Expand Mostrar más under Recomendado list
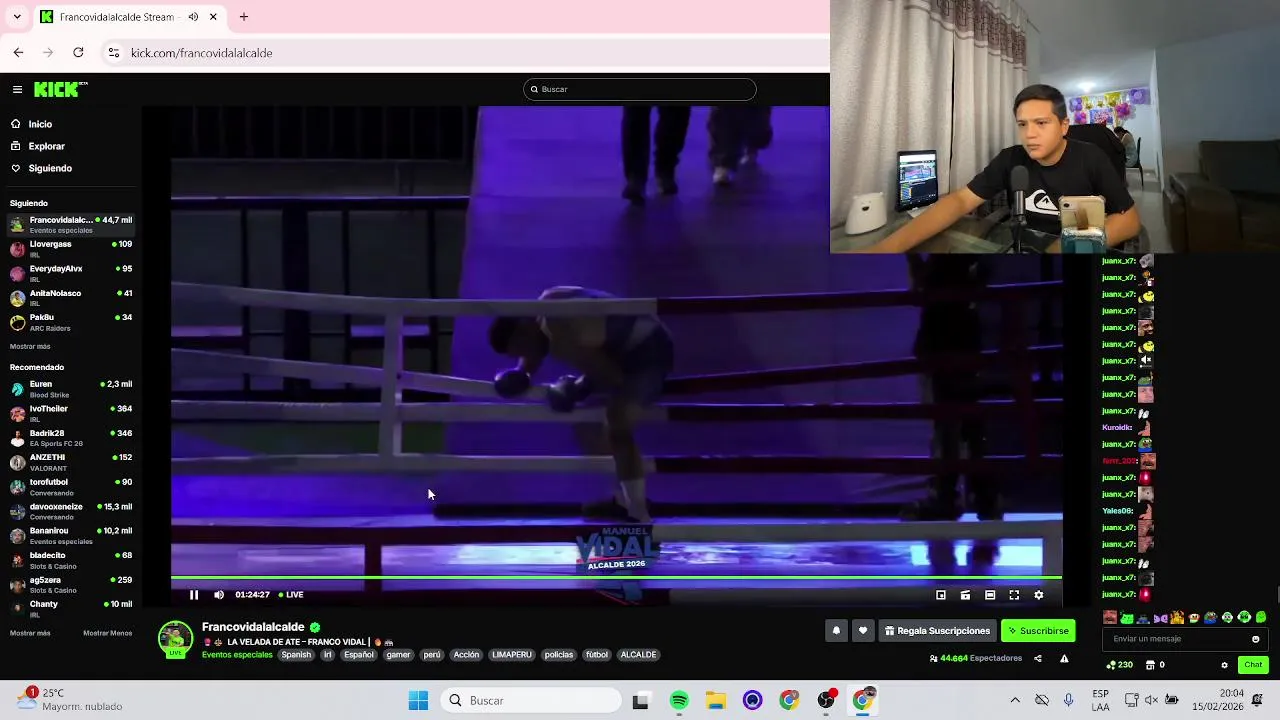 [x=30, y=633]
